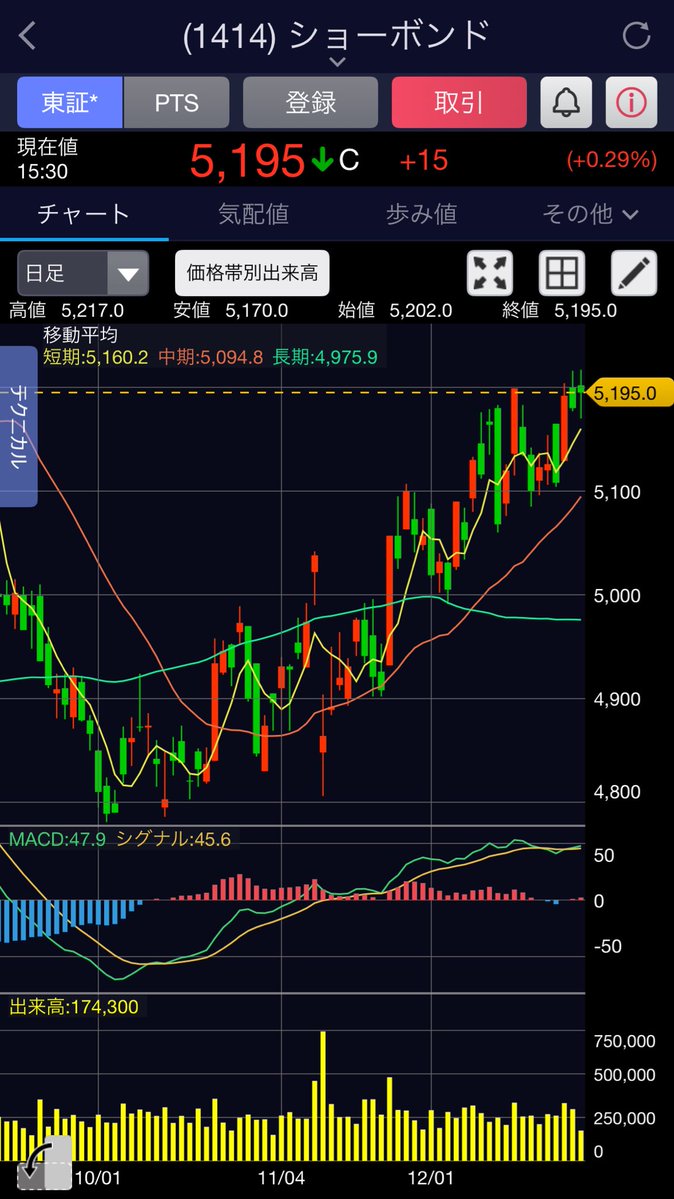Open the 日足 timeframe dropdown
The width and height of the screenshot is (674, 1199).
[x=83, y=273]
